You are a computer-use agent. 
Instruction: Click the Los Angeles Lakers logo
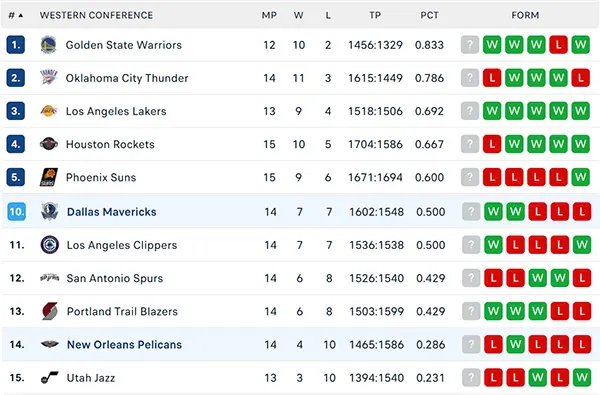click(49, 111)
